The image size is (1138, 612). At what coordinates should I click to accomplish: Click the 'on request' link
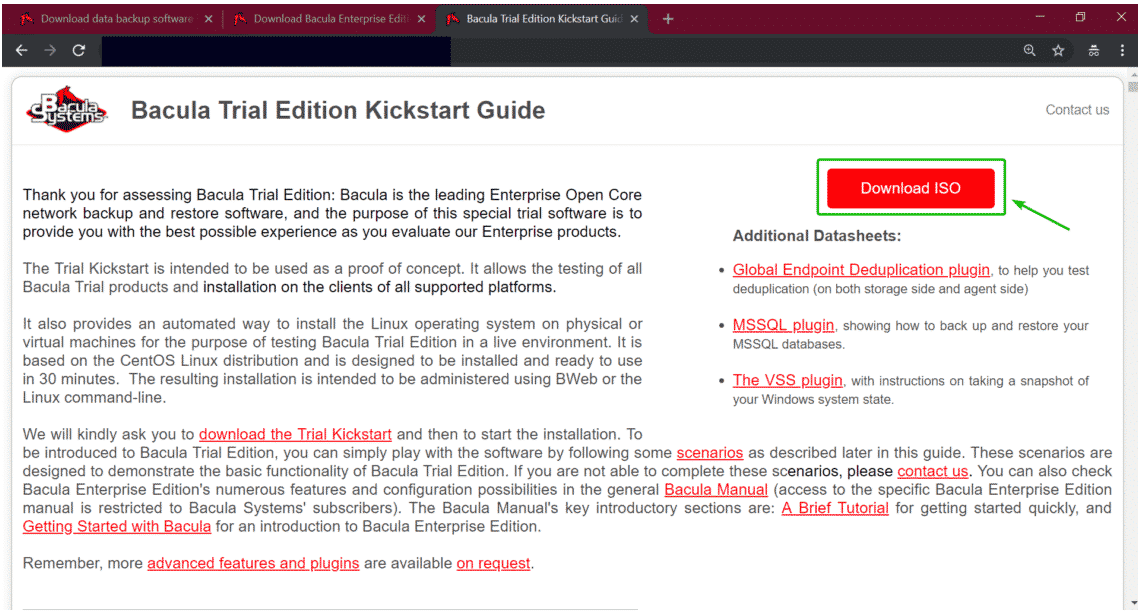tap(494, 563)
